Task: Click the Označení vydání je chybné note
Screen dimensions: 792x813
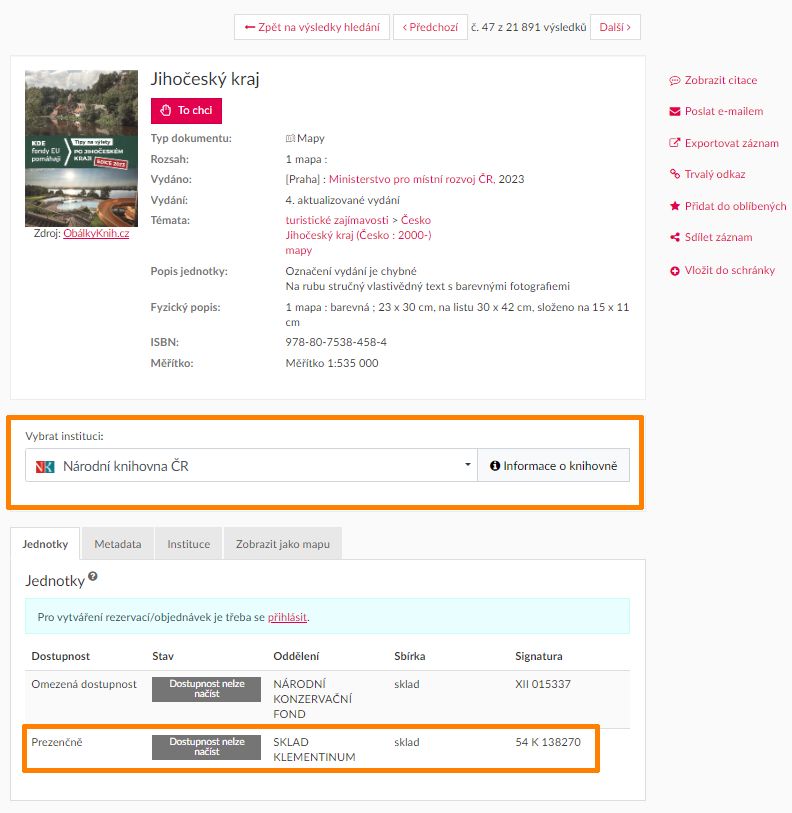Action: click(x=351, y=271)
